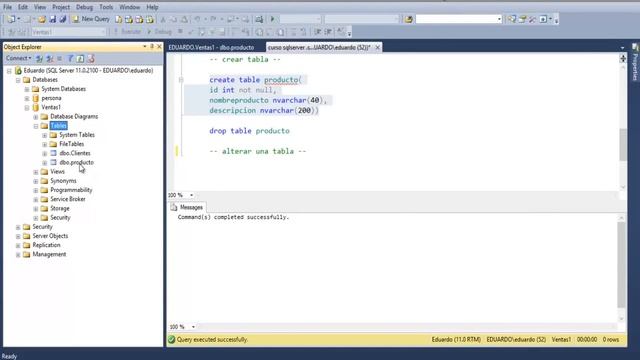Click the New Query button

point(91,19)
